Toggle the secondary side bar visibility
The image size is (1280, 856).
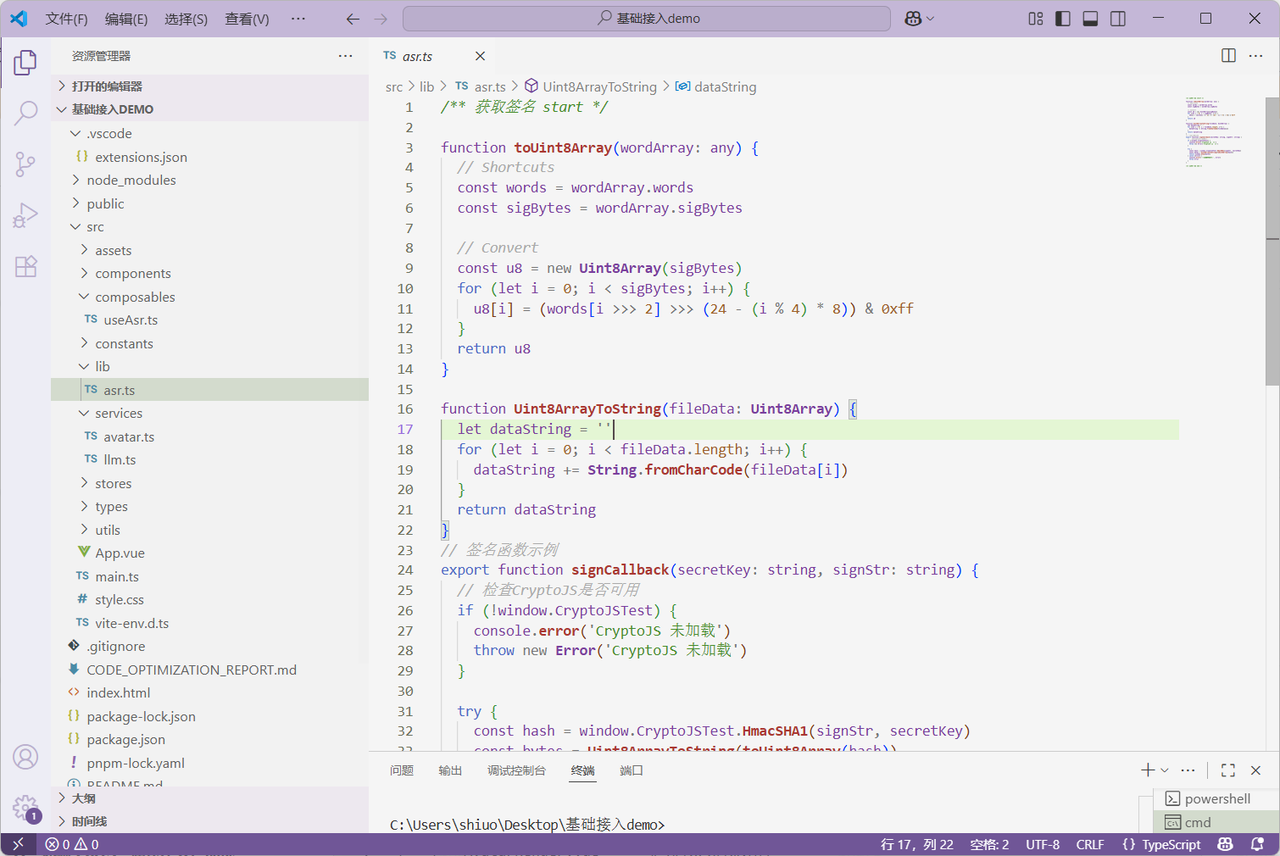click(1118, 19)
